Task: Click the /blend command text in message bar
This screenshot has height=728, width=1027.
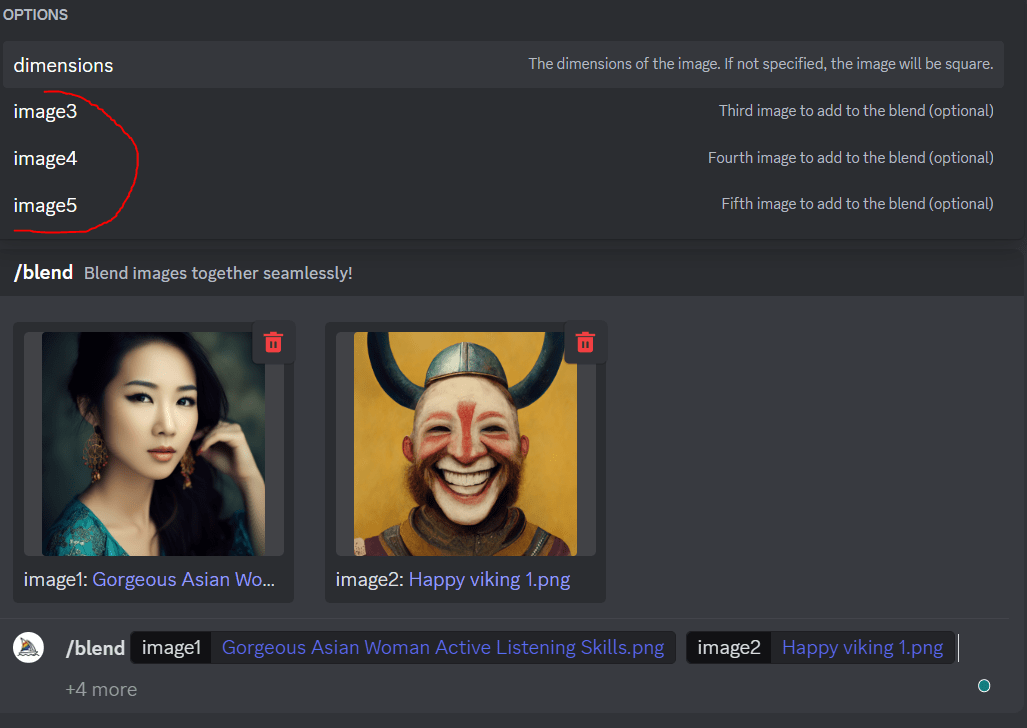Action: tap(95, 648)
